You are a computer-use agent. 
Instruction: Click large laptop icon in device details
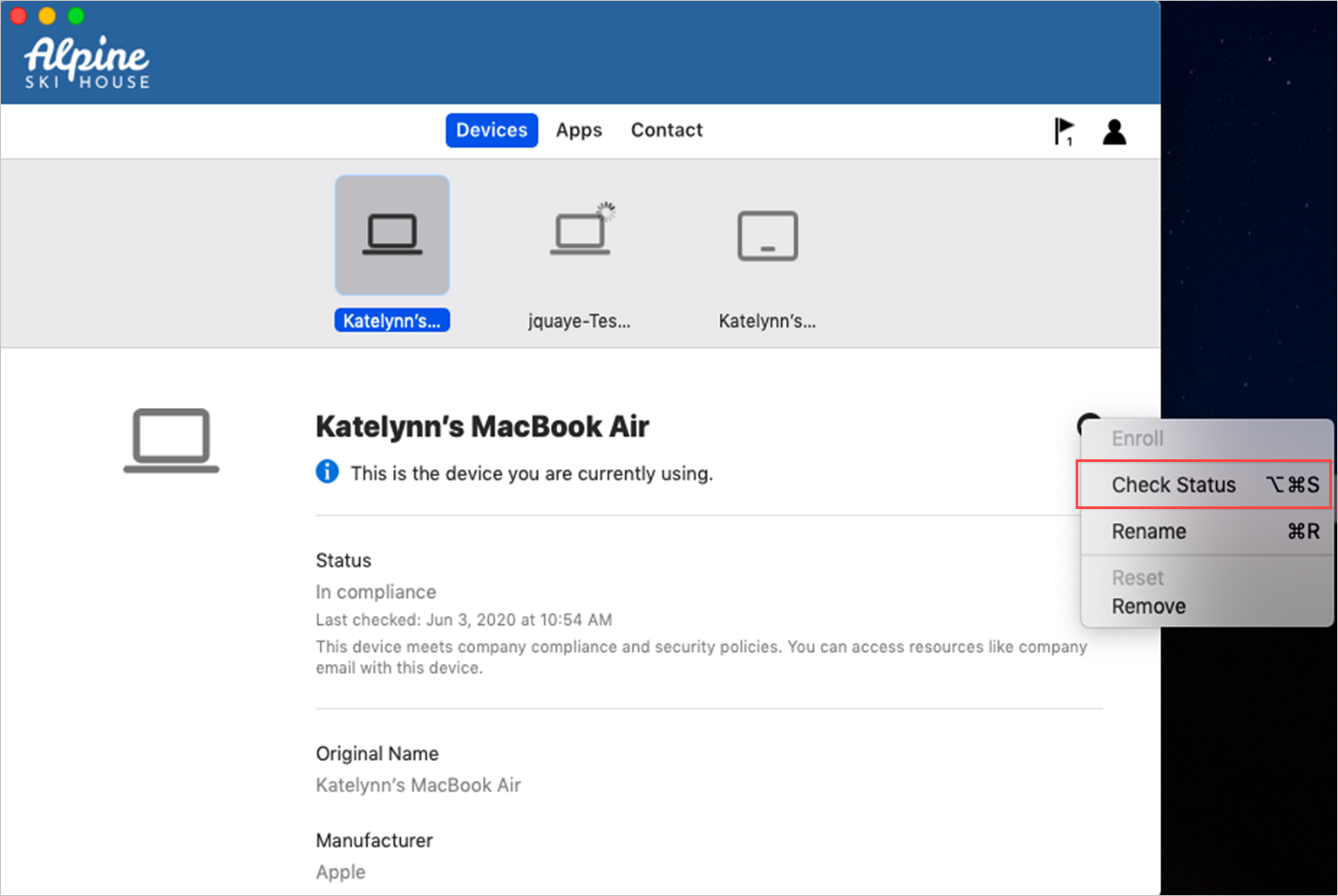tap(171, 440)
